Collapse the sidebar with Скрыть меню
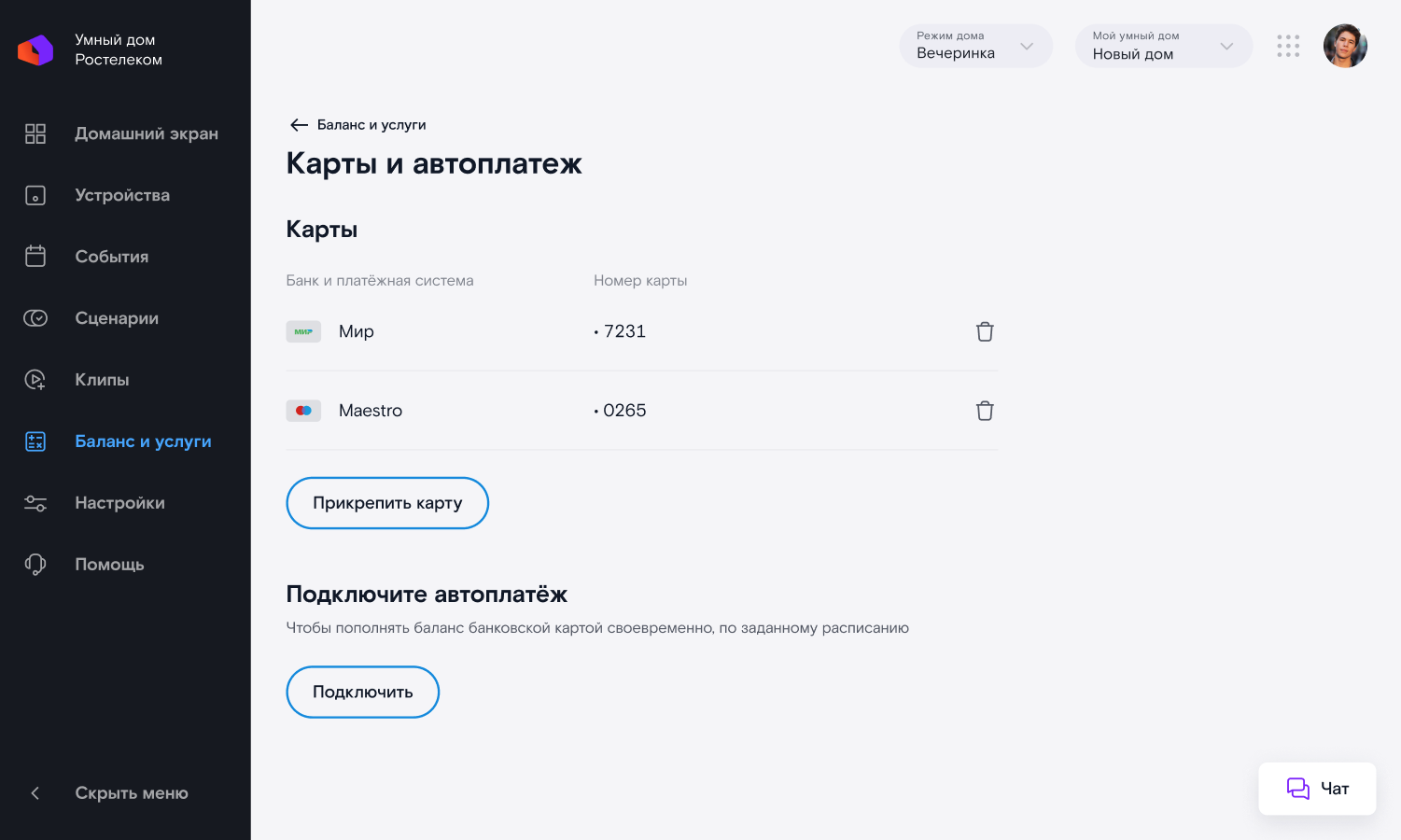This screenshot has height=840, width=1401. [x=131, y=792]
